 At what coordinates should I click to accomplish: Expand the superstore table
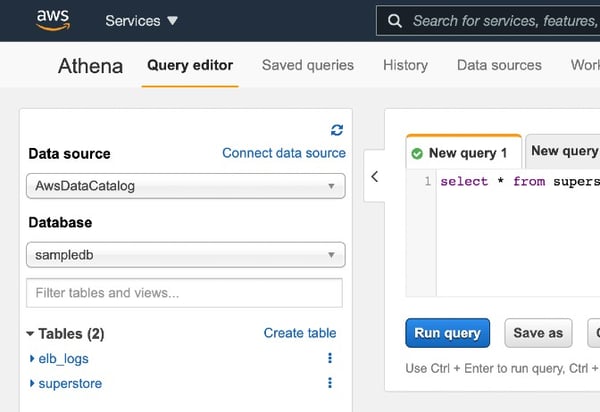pos(32,383)
